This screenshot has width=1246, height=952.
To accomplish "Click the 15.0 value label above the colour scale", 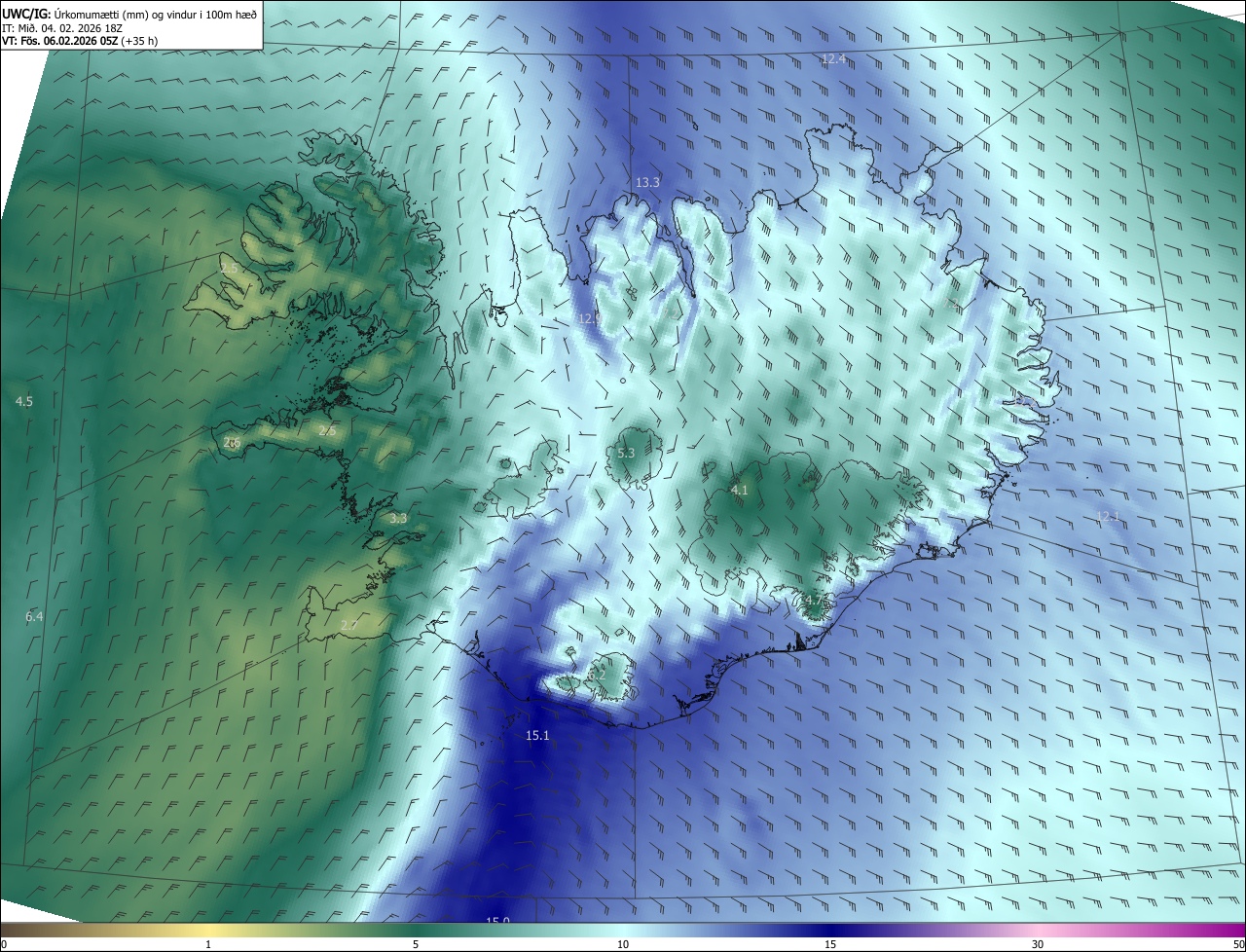I will 498,920.
